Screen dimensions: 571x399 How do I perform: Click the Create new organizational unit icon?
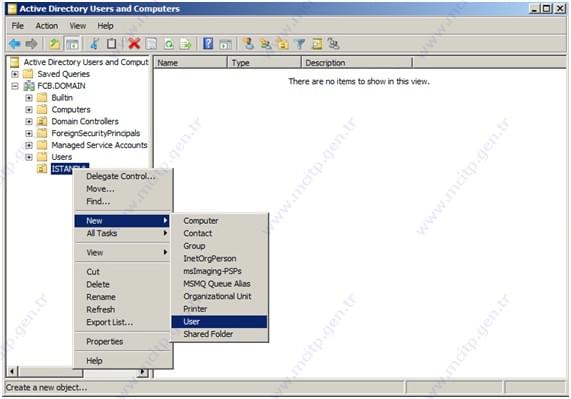click(283, 44)
